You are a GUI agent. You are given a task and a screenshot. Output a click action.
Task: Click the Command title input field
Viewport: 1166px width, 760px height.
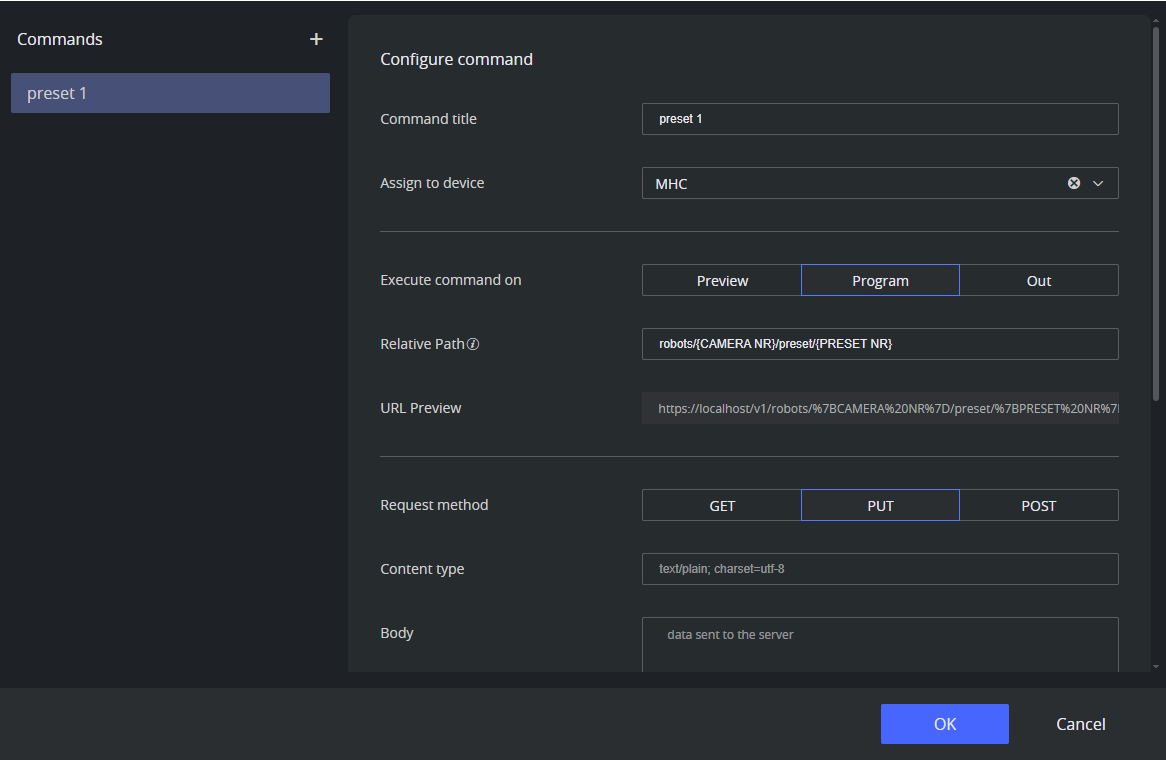tap(880, 119)
